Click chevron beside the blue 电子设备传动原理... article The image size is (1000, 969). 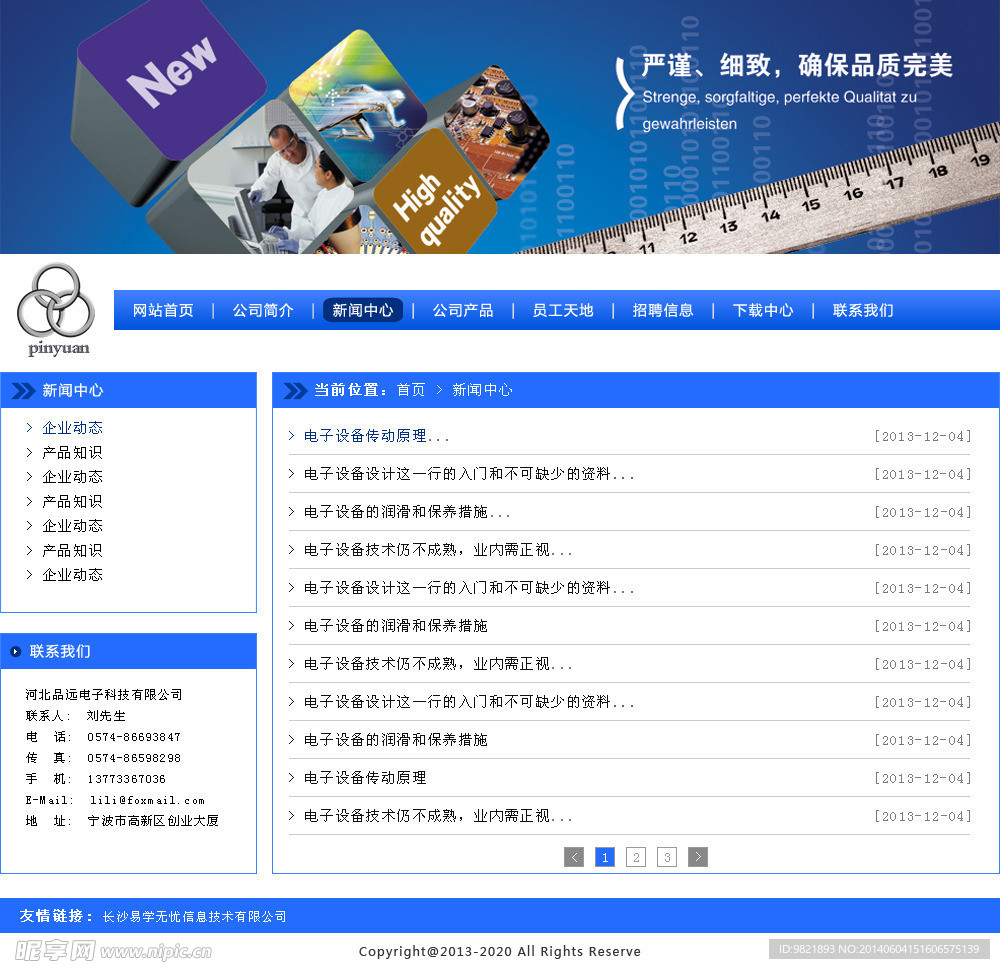click(291, 436)
